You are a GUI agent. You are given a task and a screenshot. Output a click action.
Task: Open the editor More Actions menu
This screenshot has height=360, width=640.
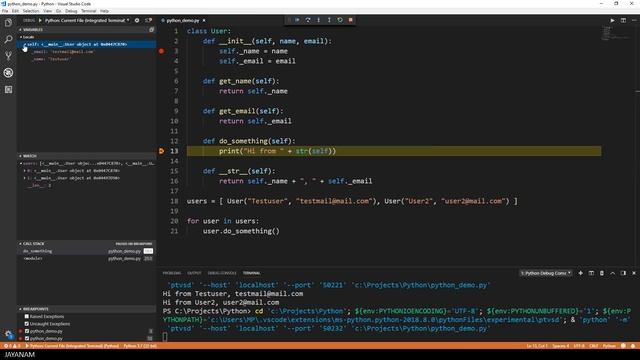pyautogui.click(x=634, y=20)
